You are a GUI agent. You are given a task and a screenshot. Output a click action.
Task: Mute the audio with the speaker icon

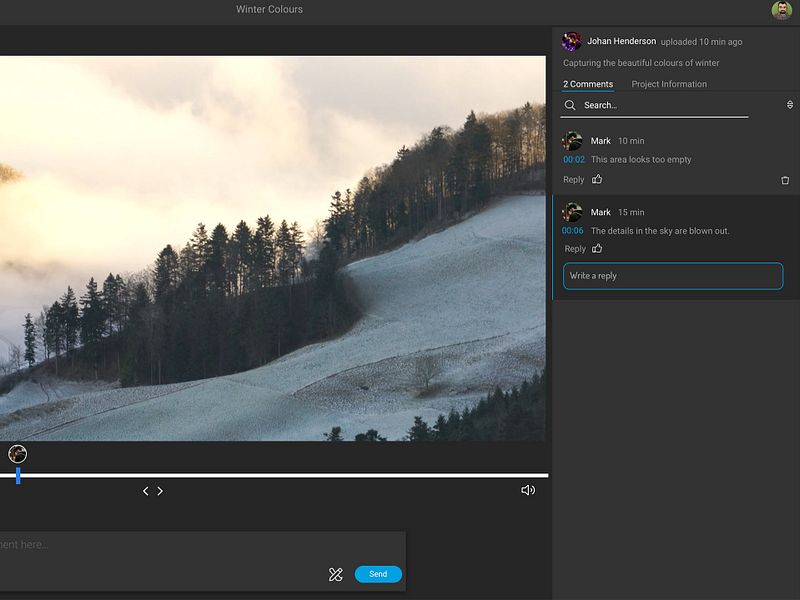[528, 490]
